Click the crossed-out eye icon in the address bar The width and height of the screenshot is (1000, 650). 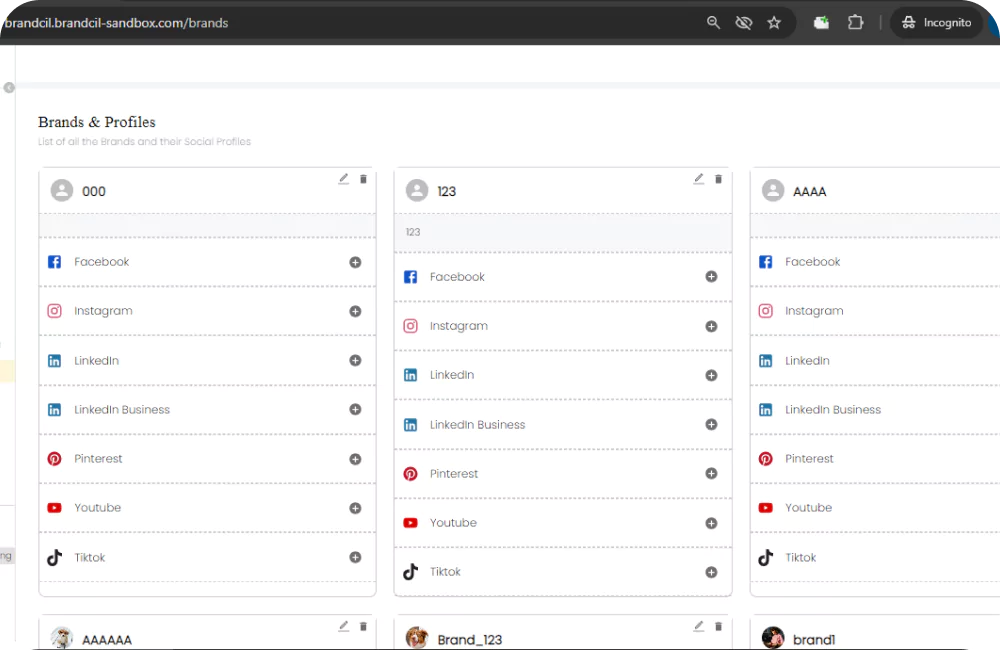coord(744,23)
